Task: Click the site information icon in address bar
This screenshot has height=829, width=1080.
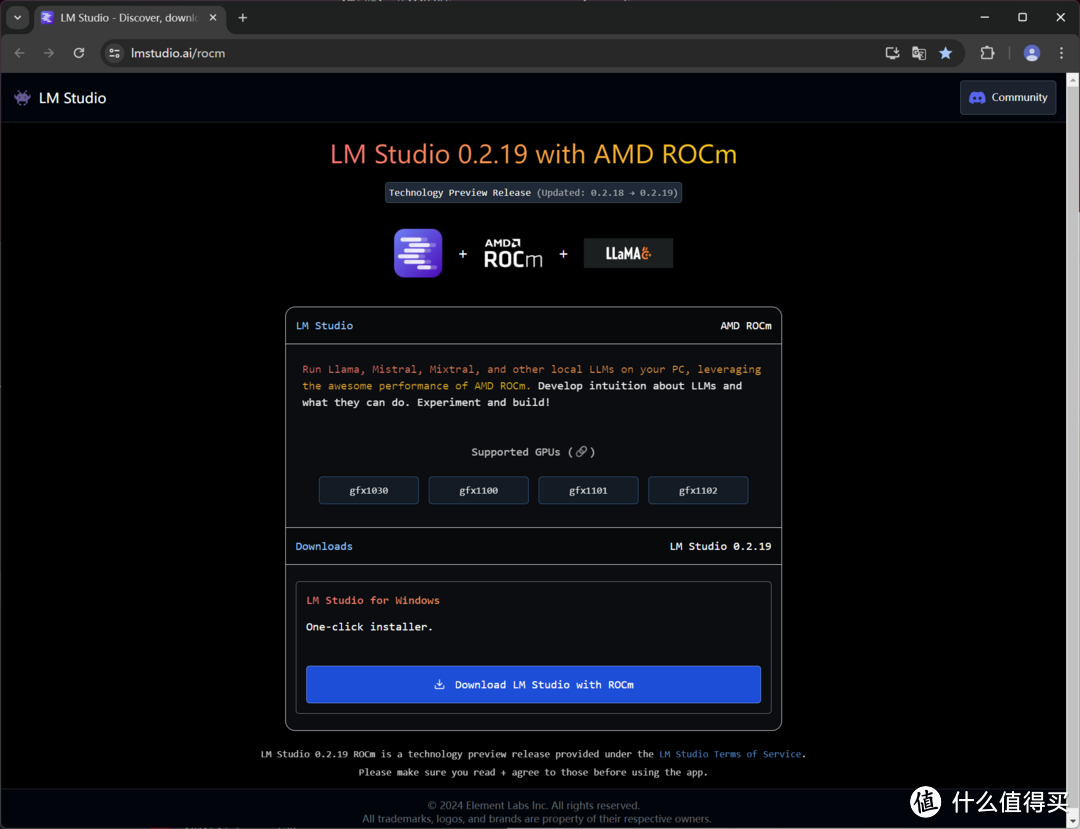Action: (114, 53)
